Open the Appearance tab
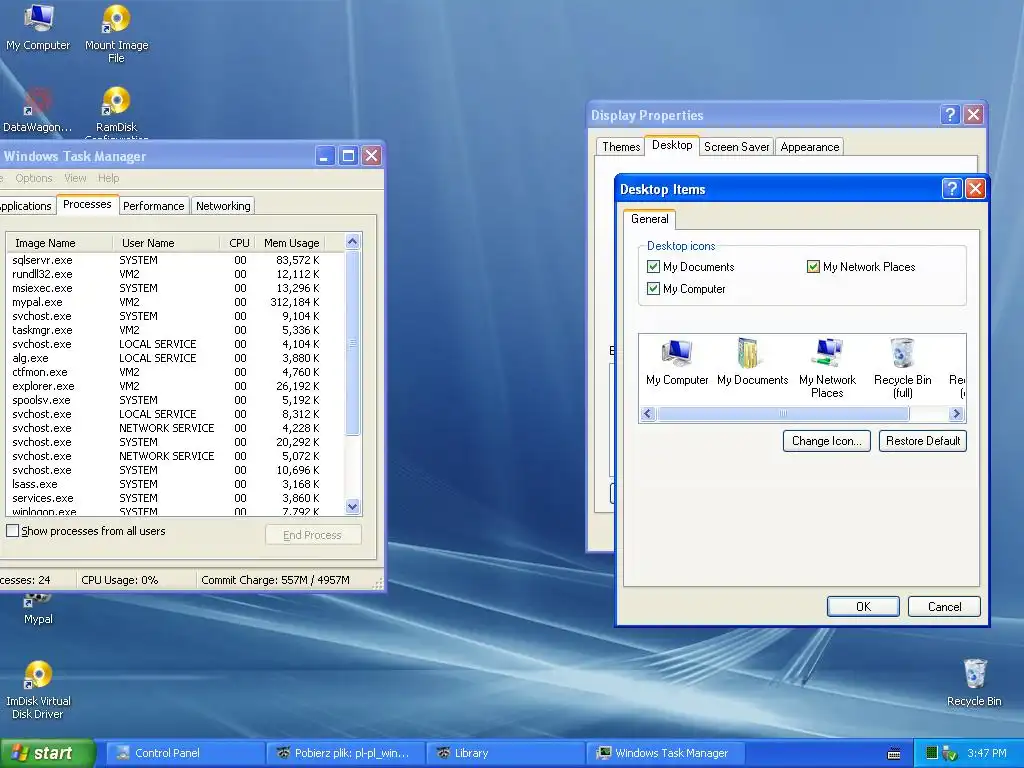 click(x=810, y=147)
